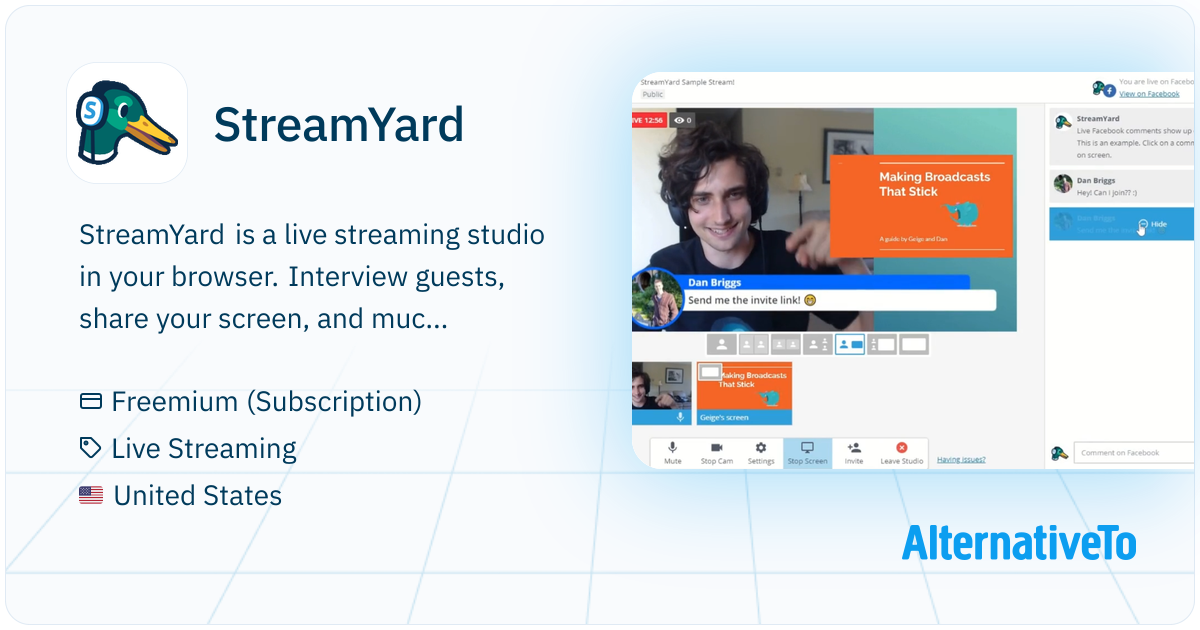Click the Geige's screen share thumbnail
This screenshot has height=630, width=1200.
click(744, 393)
